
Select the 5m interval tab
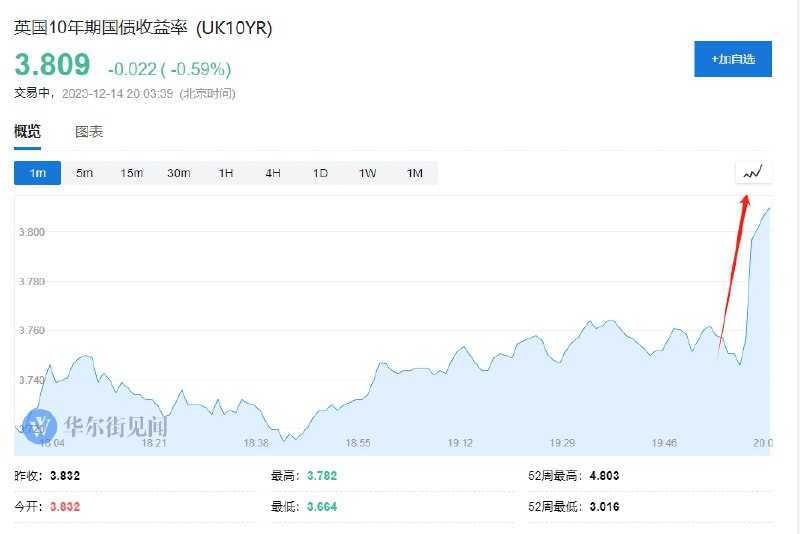[x=84, y=173]
